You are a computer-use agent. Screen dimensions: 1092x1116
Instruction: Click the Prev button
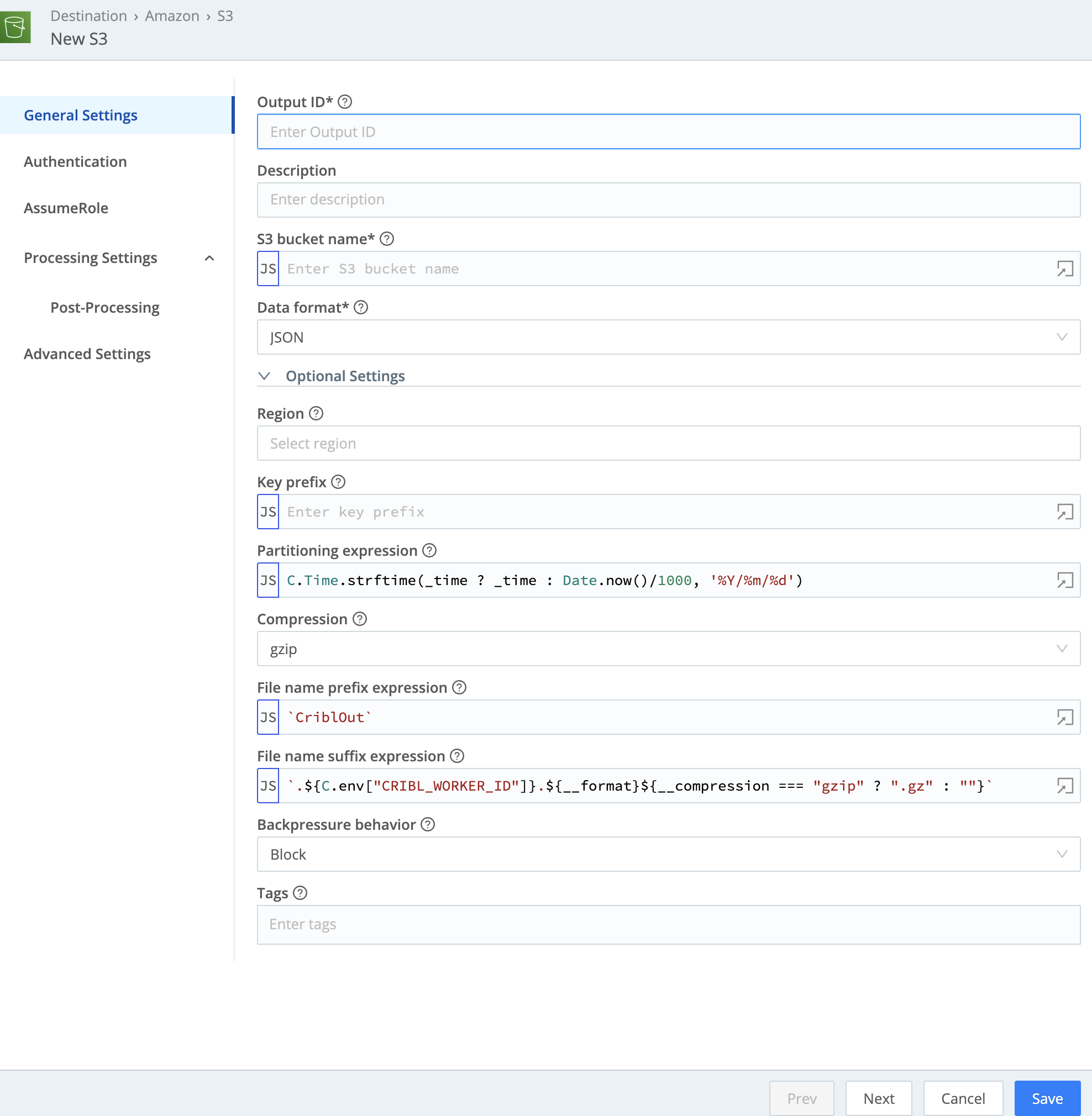(802, 1098)
